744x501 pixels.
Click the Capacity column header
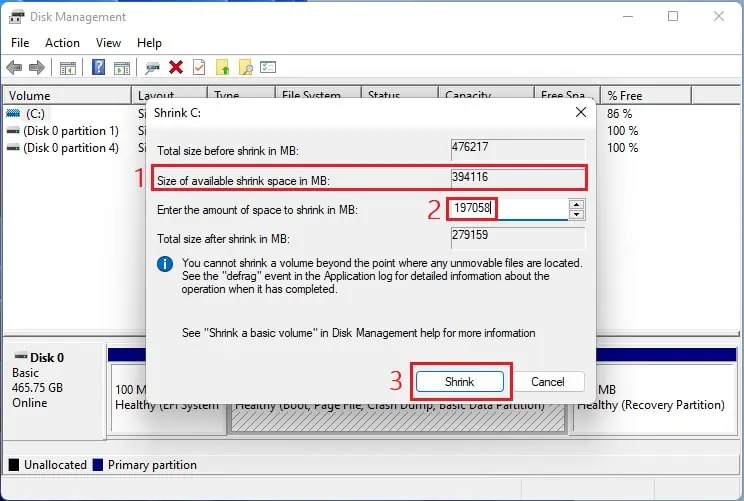point(486,94)
